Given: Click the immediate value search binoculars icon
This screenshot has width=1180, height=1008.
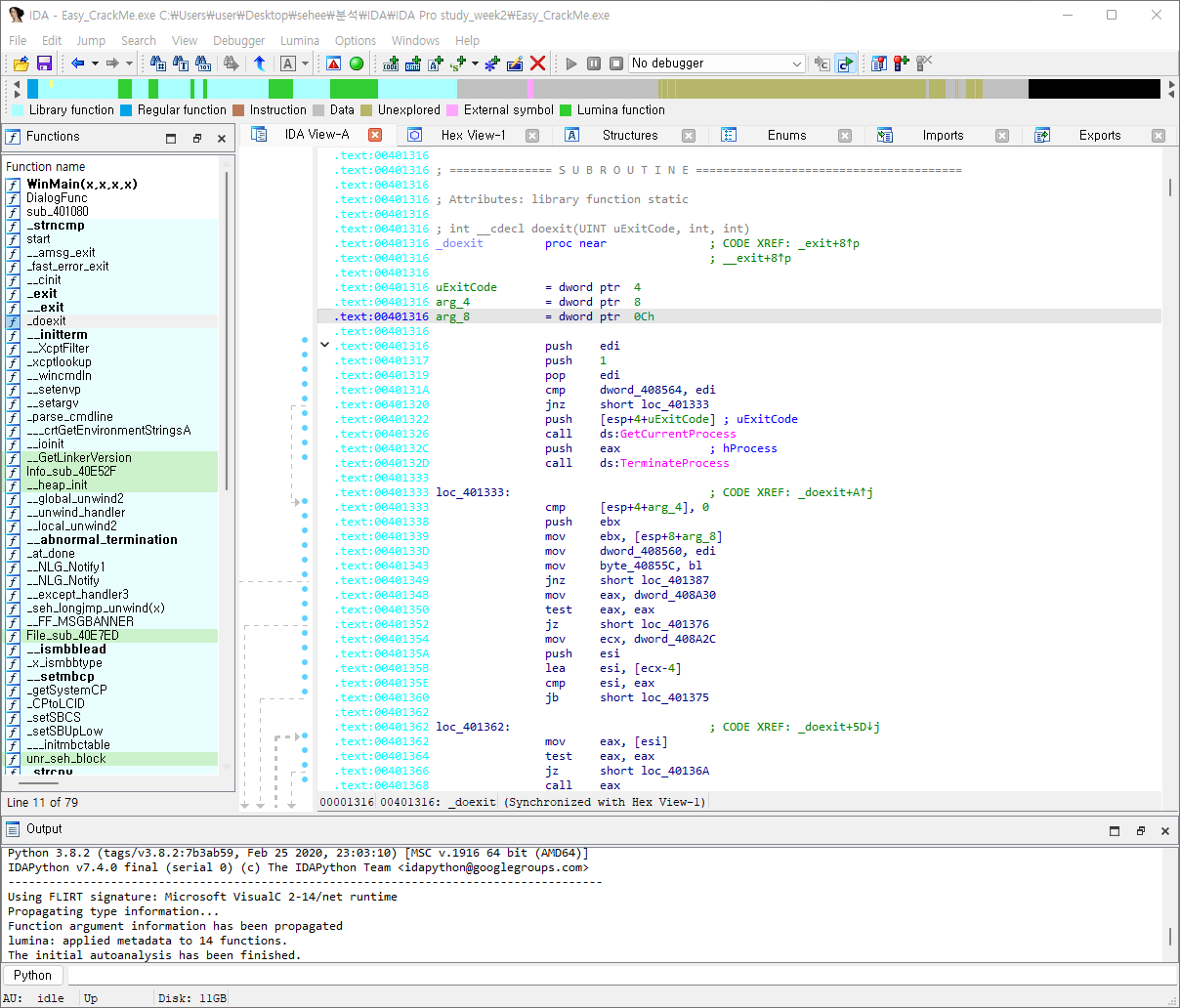Looking at the screenshot, I should (158, 63).
